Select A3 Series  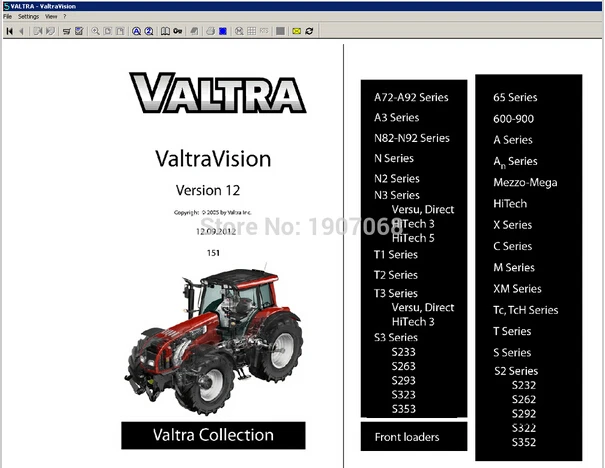click(x=396, y=117)
